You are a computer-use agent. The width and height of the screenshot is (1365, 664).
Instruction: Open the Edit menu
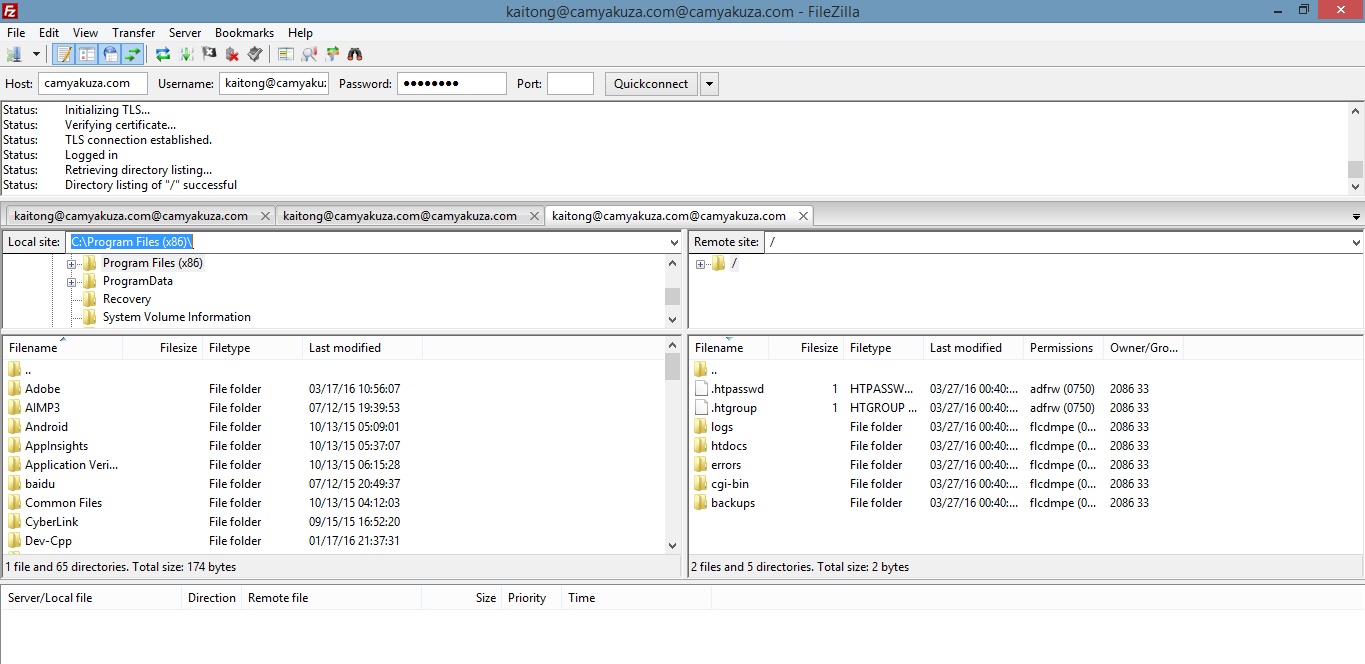49,33
